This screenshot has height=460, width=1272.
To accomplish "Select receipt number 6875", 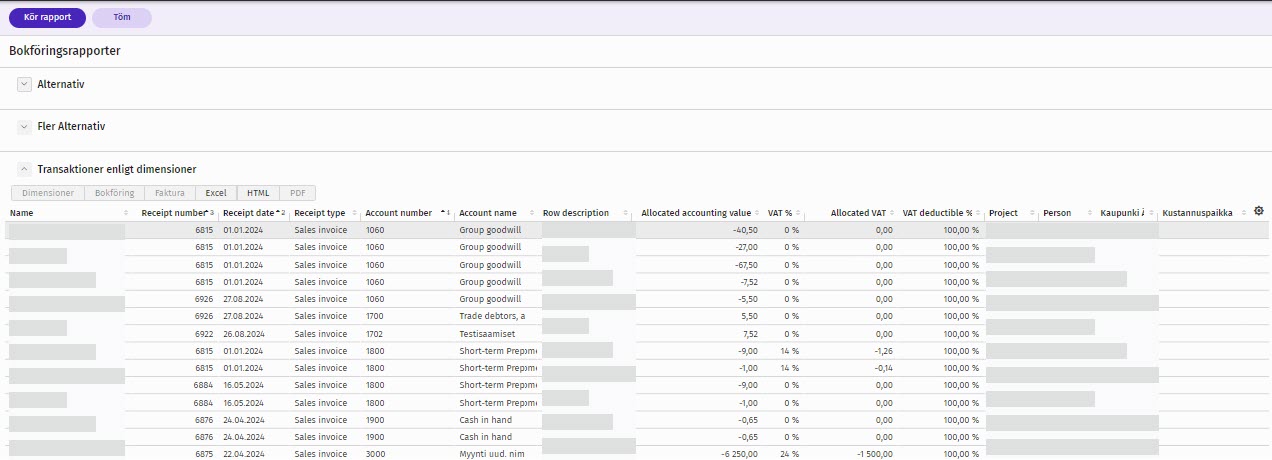I will (x=204, y=454).
